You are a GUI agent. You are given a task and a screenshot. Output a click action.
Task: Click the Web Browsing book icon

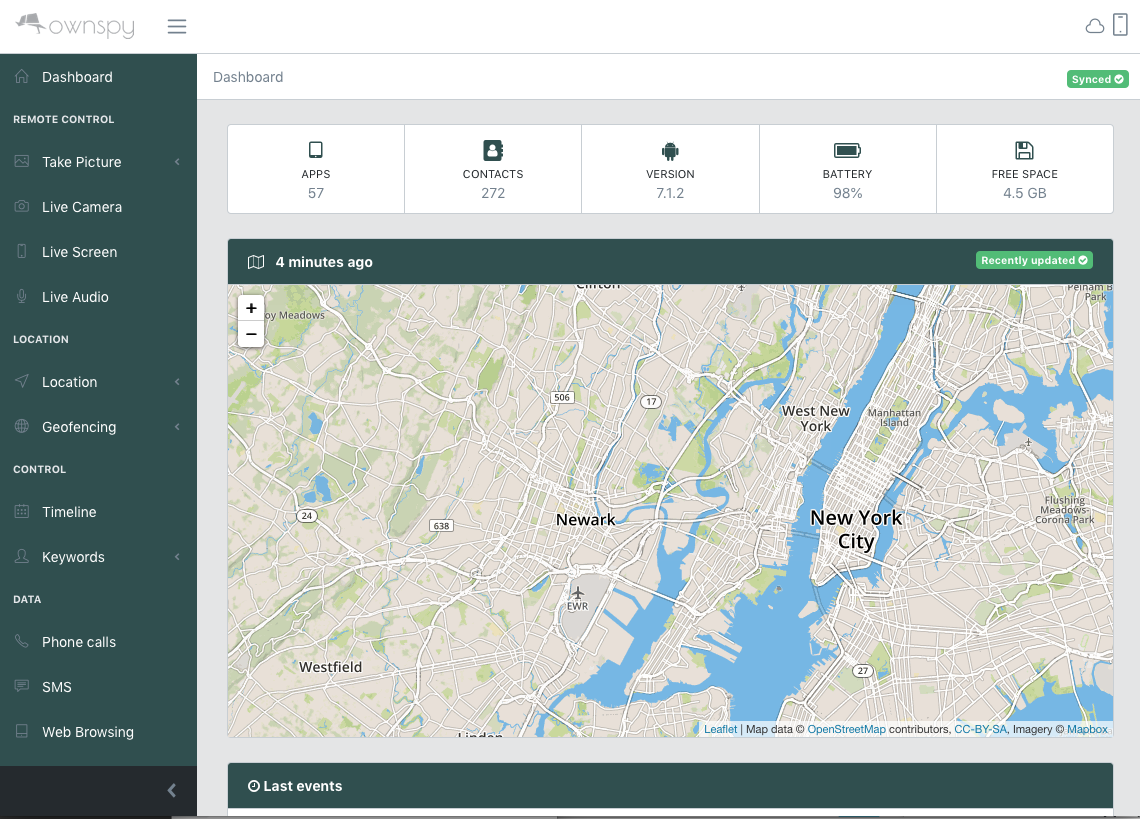click(x=22, y=731)
